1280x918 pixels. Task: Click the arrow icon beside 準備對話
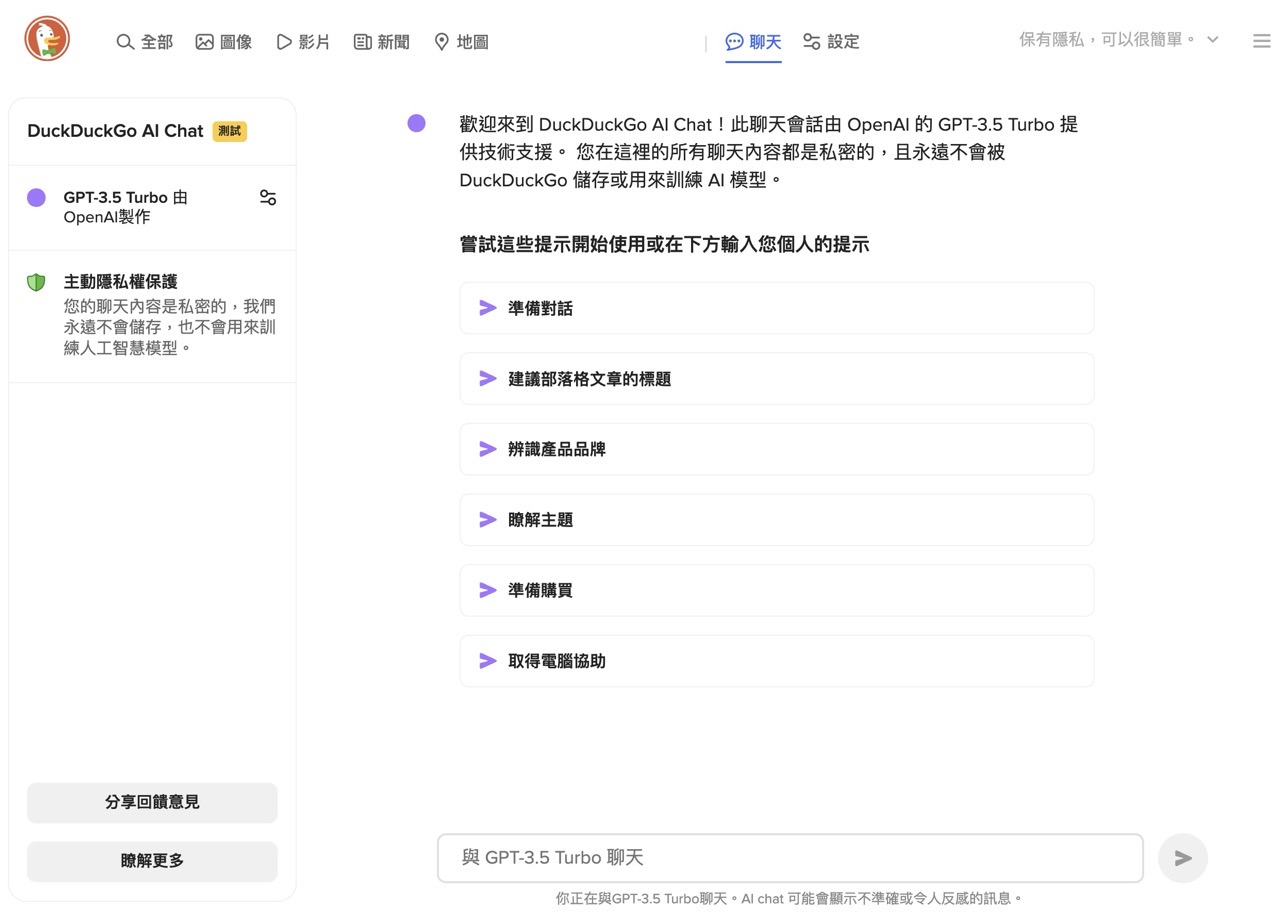click(488, 308)
